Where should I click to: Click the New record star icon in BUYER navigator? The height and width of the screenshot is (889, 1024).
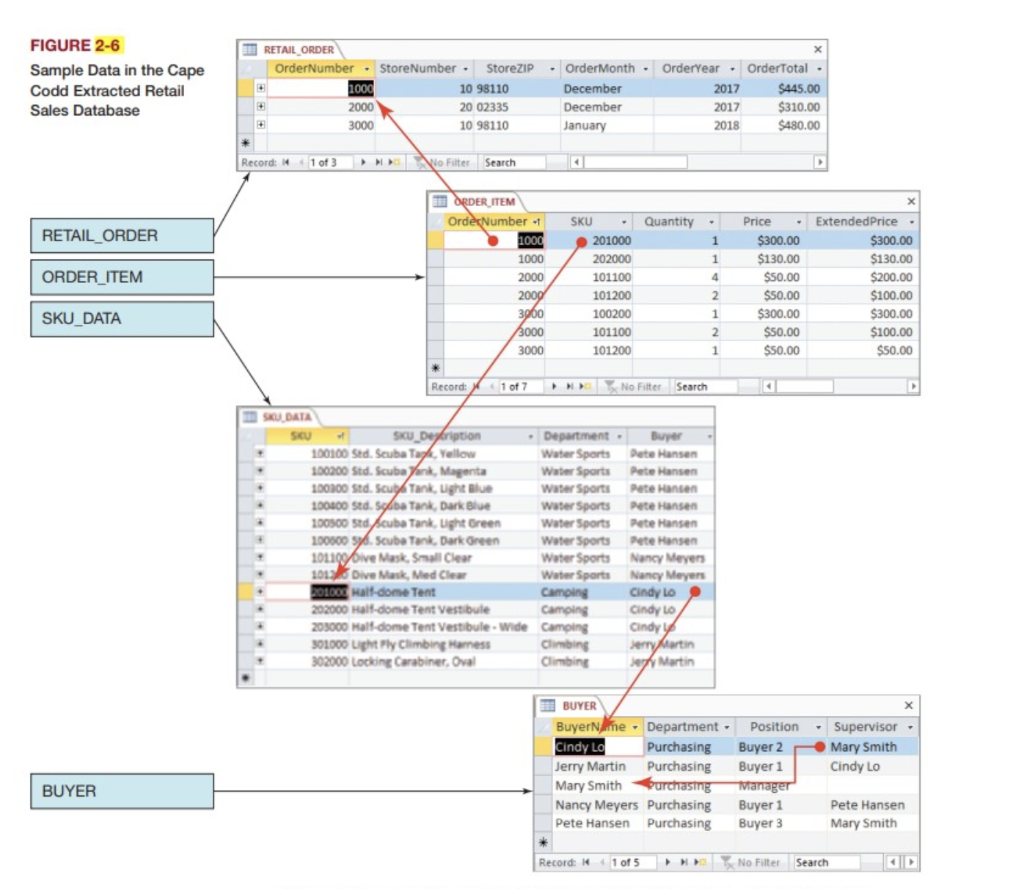[696, 861]
